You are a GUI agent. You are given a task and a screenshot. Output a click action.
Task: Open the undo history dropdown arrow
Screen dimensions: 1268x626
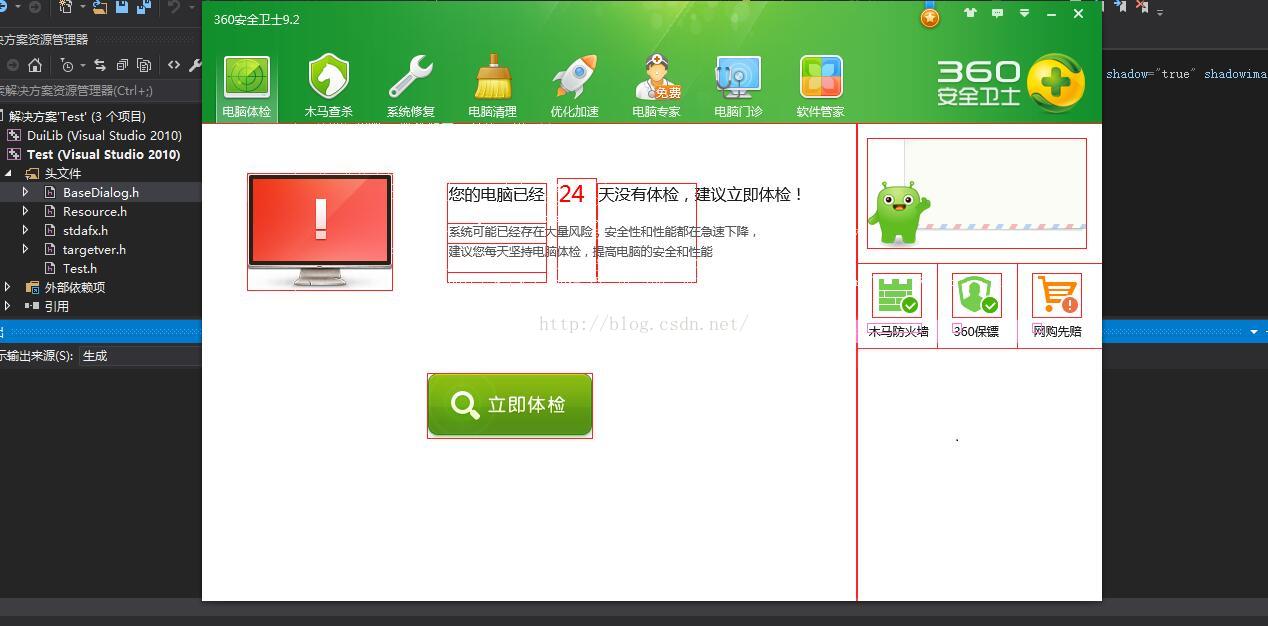point(191,8)
